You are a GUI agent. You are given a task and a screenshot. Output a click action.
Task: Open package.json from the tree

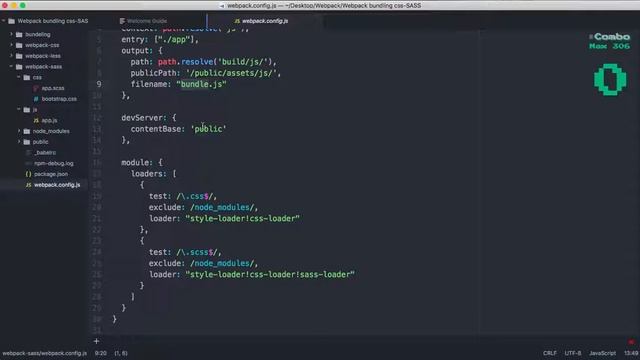click(x=51, y=174)
